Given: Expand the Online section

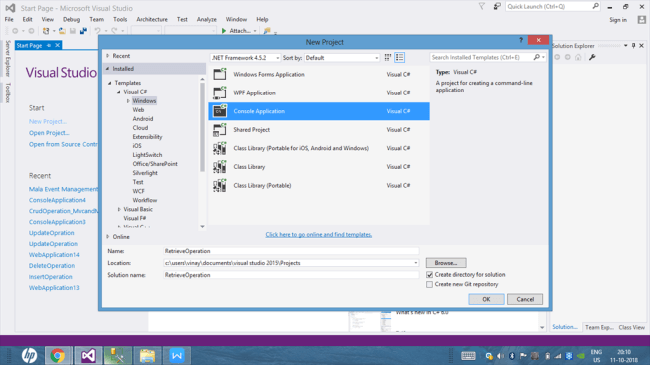Looking at the screenshot, I should point(108,236).
